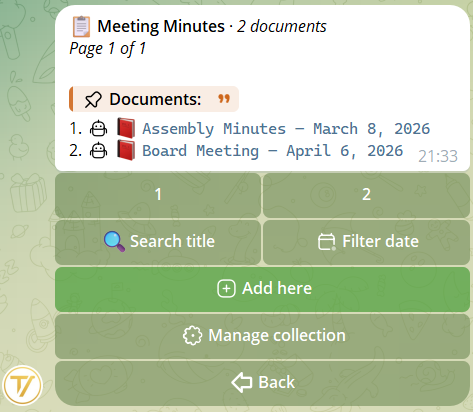
Task: Open Assembly Minutes – March 8, 2026
Action: [x=286, y=129]
